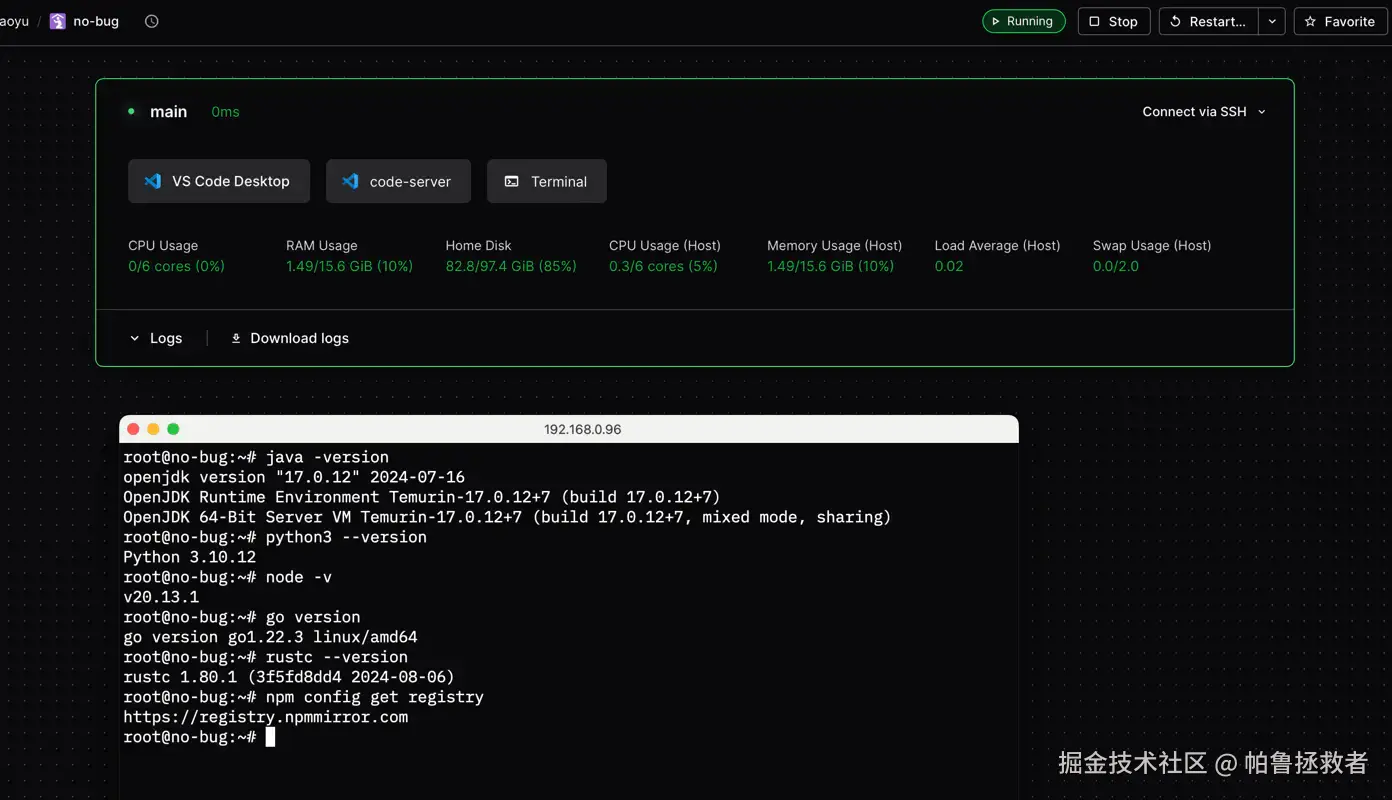Open the Terminal app button
Viewport: 1392px width, 800px height.
pyautogui.click(x=547, y=181)
